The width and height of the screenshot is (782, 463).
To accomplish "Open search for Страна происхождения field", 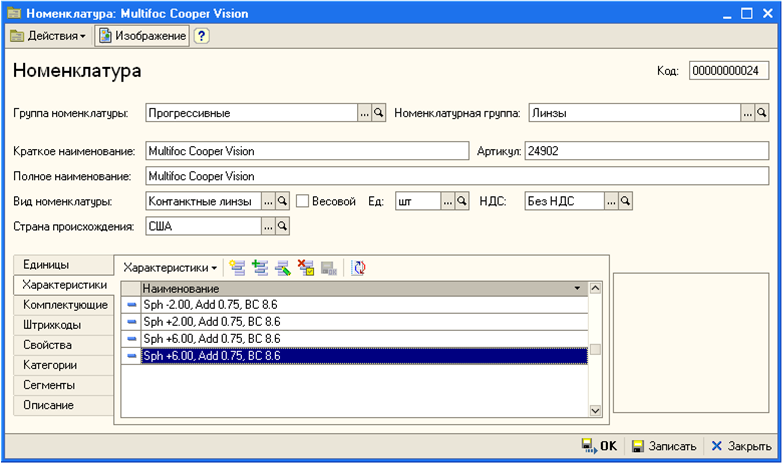I will click(282, 226).
